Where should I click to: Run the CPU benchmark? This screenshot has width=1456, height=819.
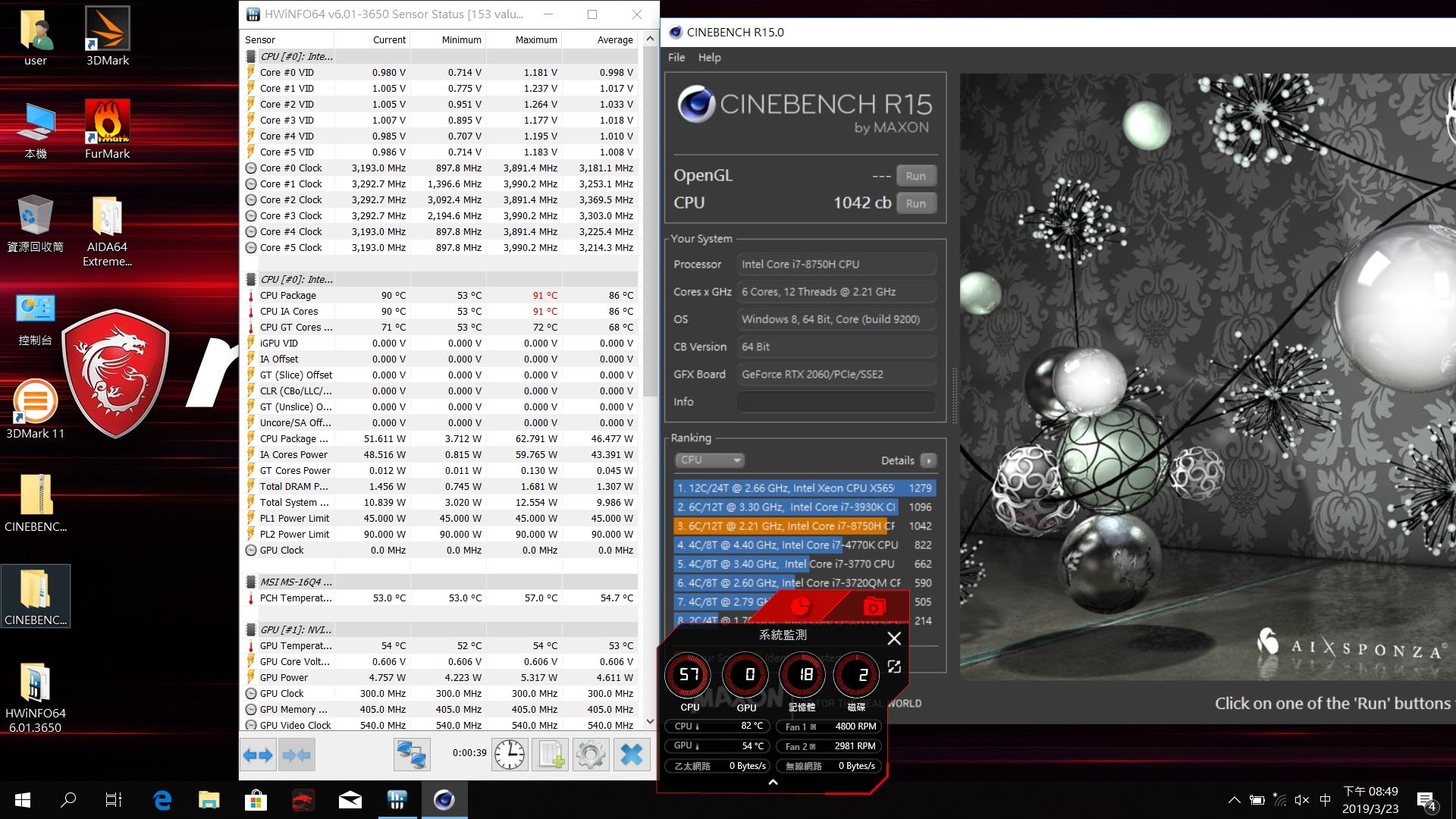[x=915, y=203]
